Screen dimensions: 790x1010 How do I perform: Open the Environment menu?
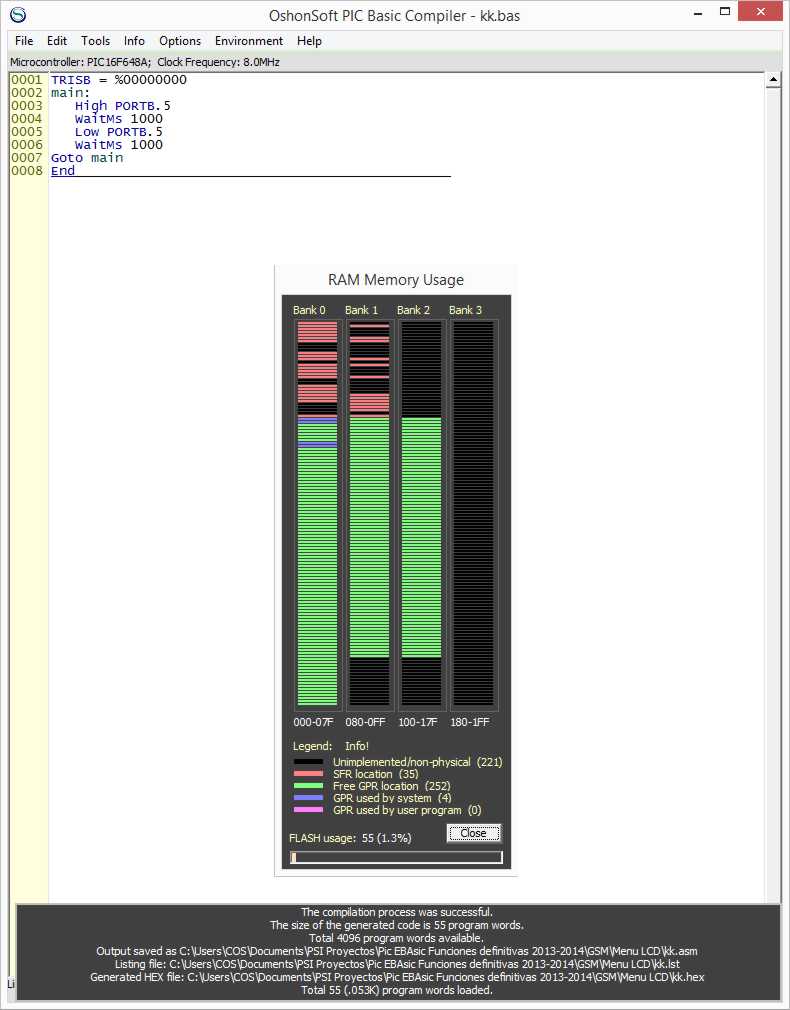pyautogui.click(x=249, y=41)
